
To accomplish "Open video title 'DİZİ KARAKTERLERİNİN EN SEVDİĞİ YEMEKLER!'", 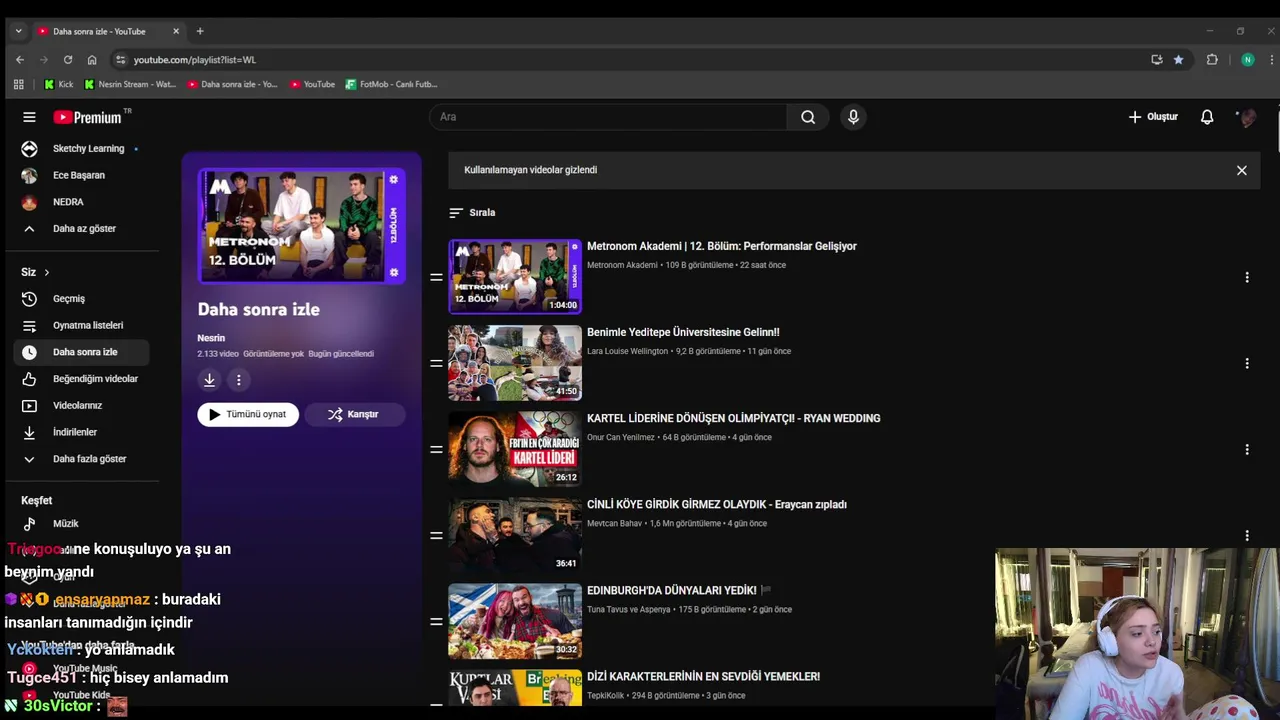I will (x=703, y=677).
